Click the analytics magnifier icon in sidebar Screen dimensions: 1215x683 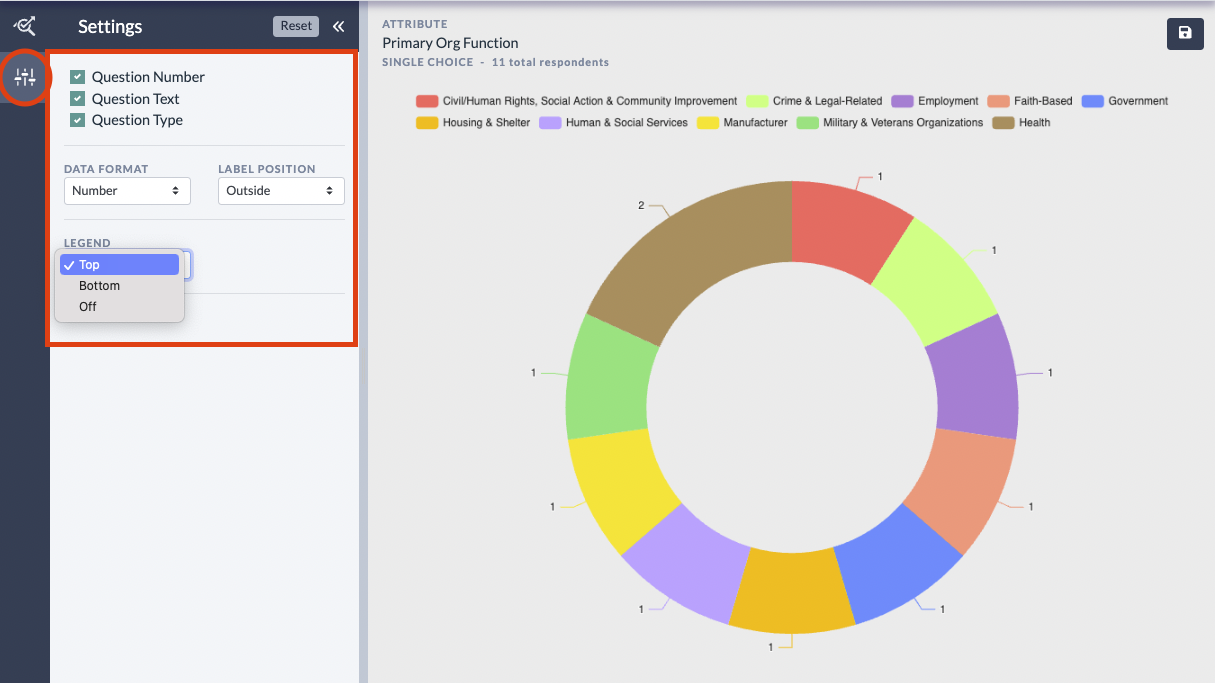pos(24,26)
